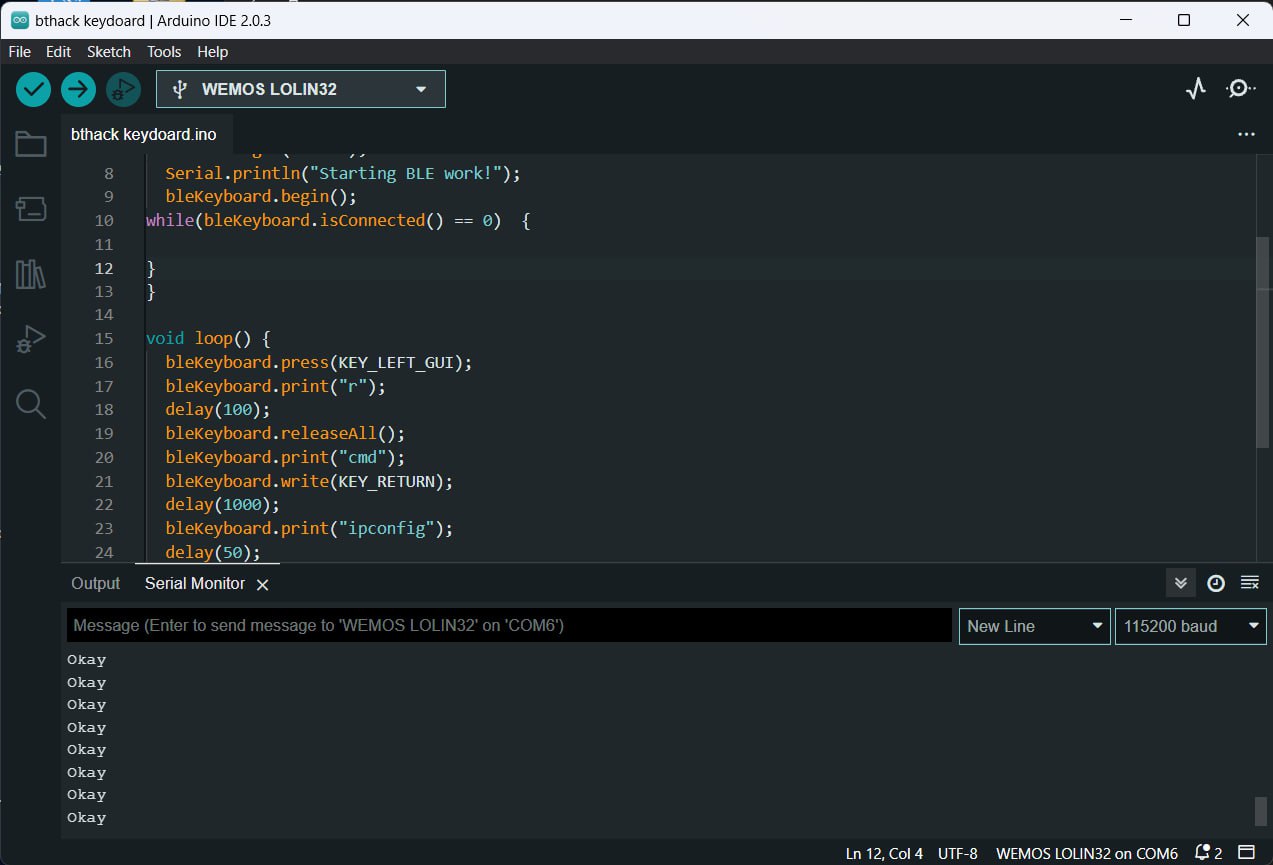Image resolution: width=1273 pixels, height=865 pixels.
Task: Open the 115200 baud rate dropdown
Action: [1190, 626]
